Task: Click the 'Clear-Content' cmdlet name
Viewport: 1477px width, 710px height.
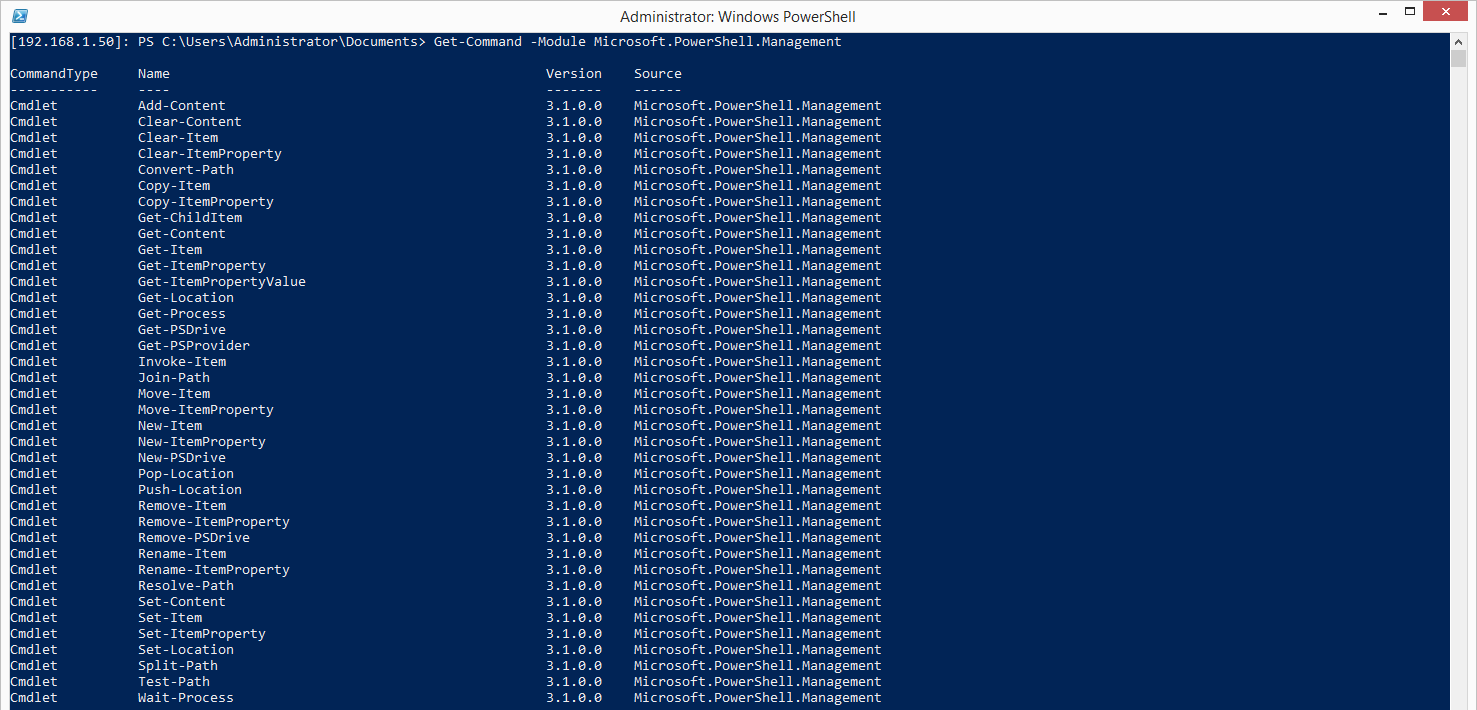Action: tap(190, 122)
